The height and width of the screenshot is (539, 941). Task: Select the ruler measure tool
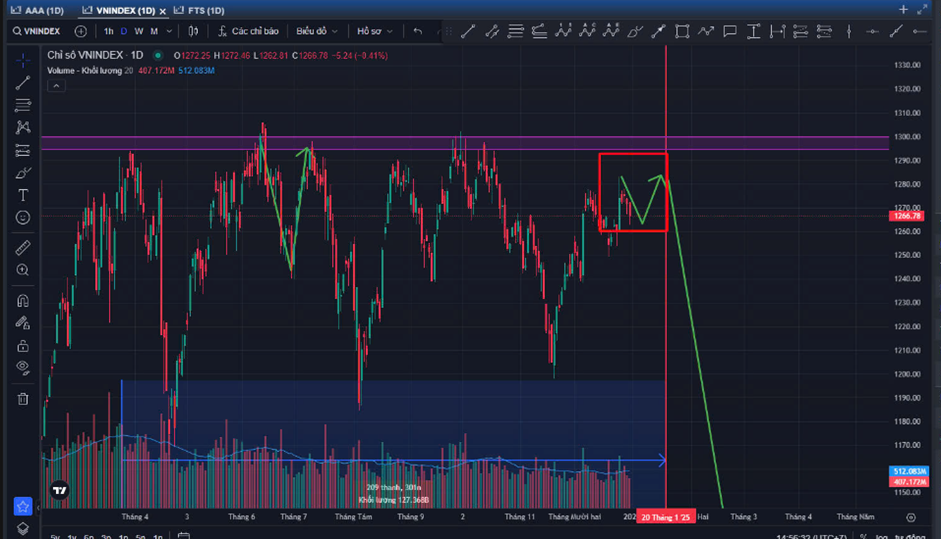pos(23,247)
